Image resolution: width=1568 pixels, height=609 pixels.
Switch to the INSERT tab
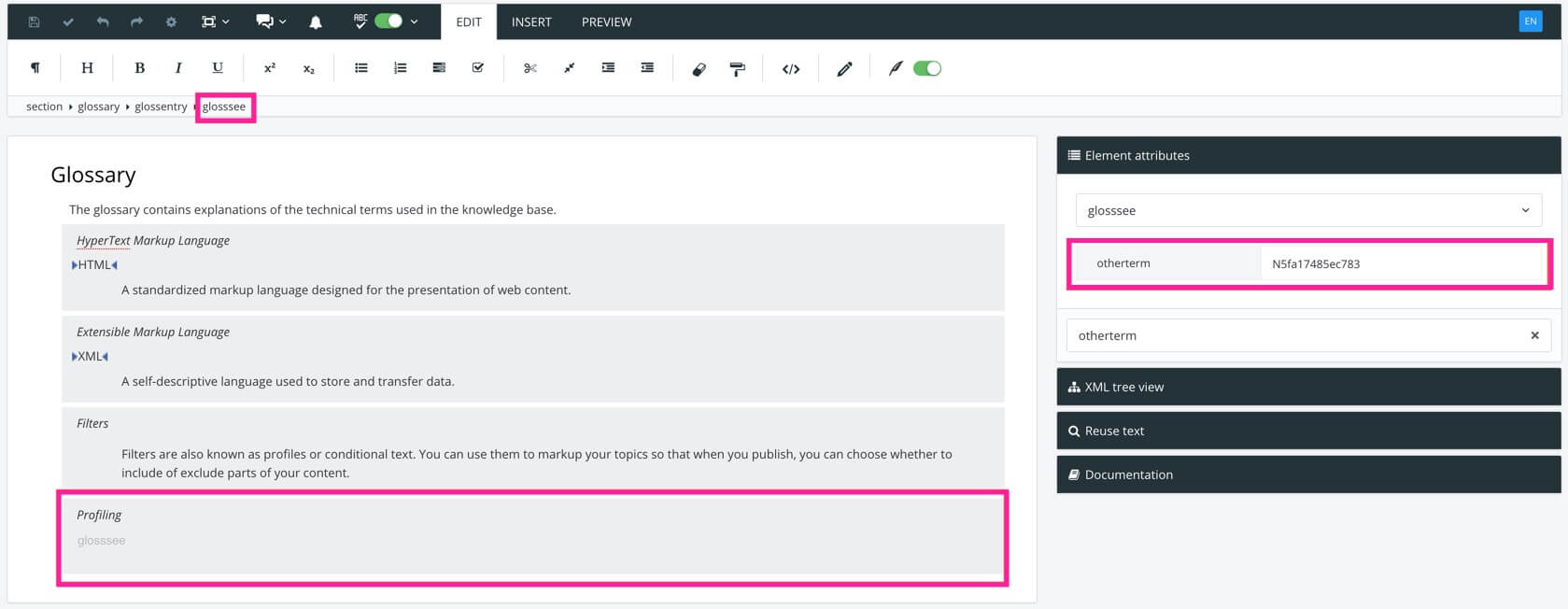click(531, 21)
